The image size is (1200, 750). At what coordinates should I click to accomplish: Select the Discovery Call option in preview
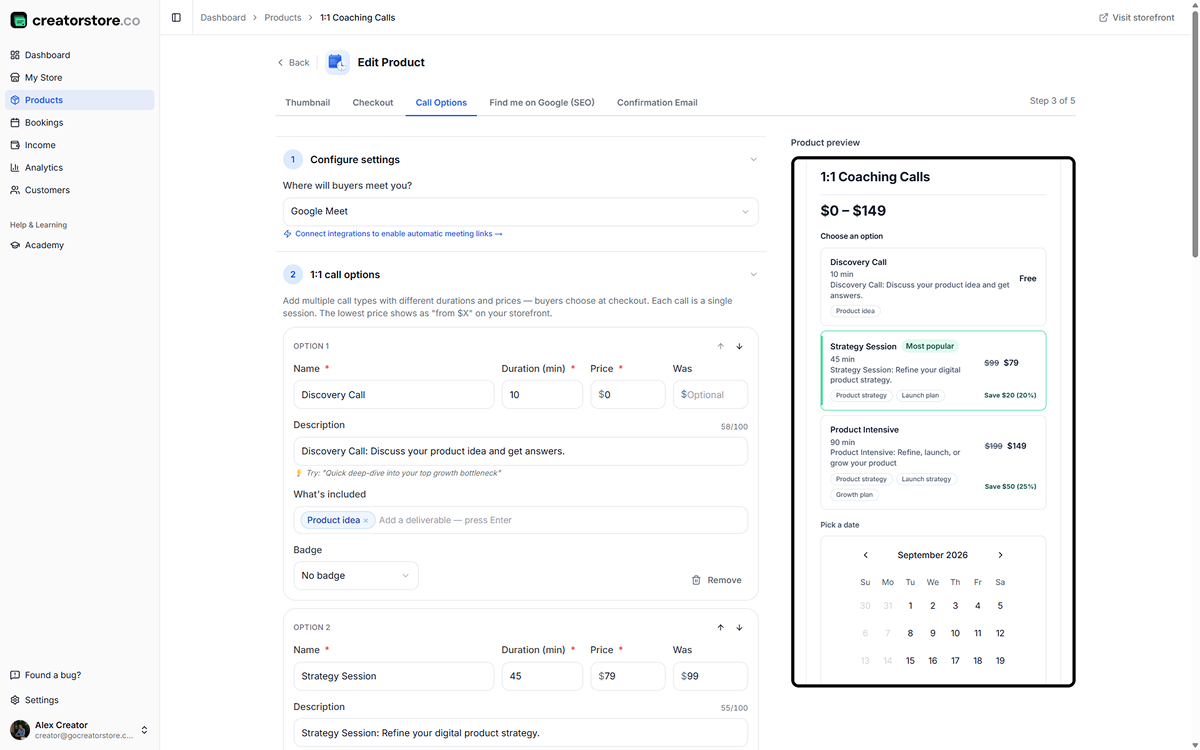pos(933,287)
